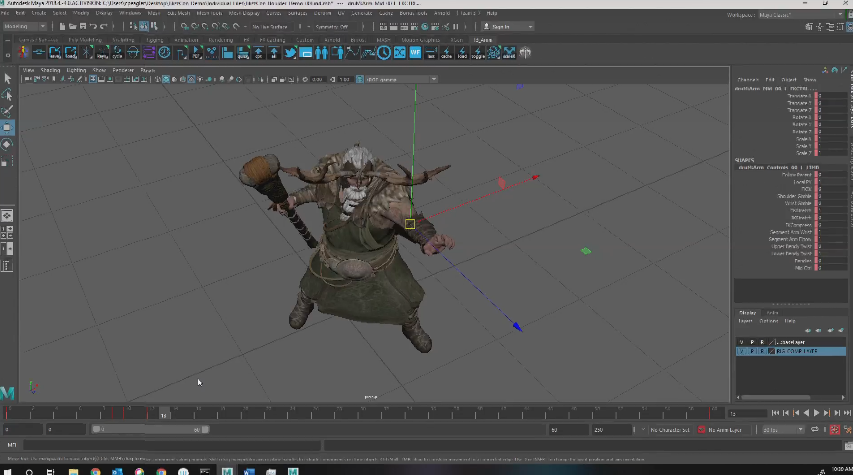Click the two-people figures shelf icon
This screenshot has width=853, height=475.
[322, 53]
